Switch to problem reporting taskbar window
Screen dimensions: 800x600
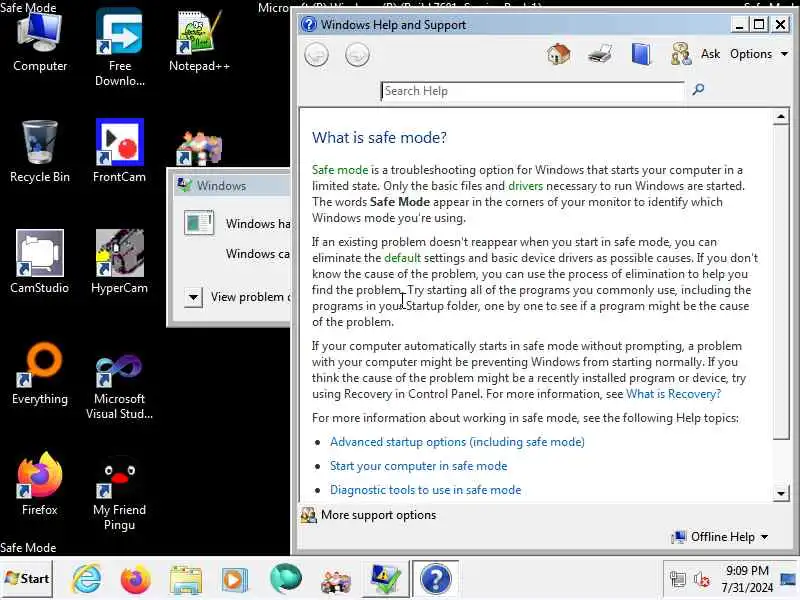click(x=386, y=579)
